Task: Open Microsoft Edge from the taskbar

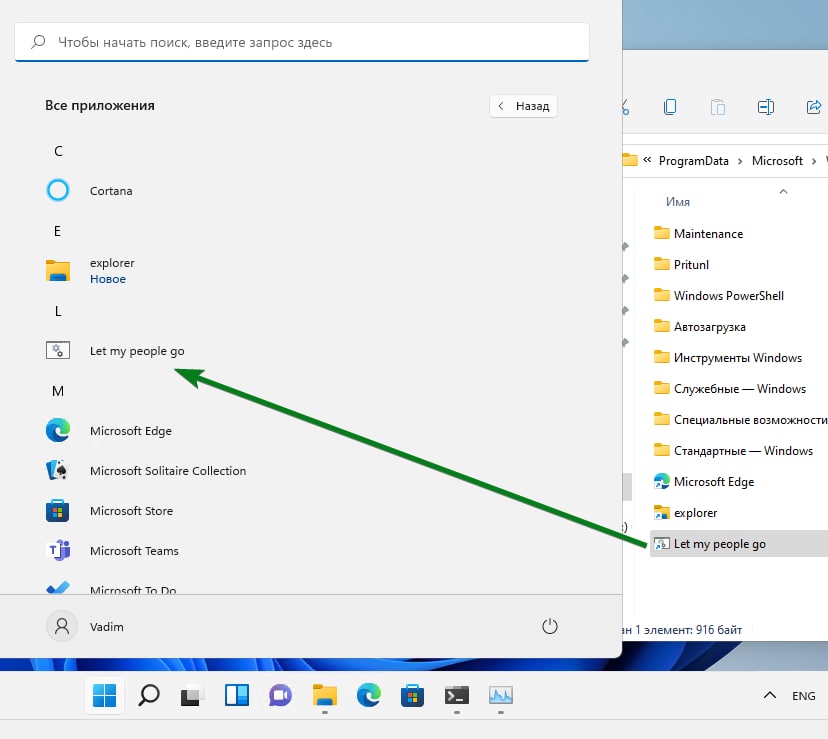Action: (x=369, y=695)
